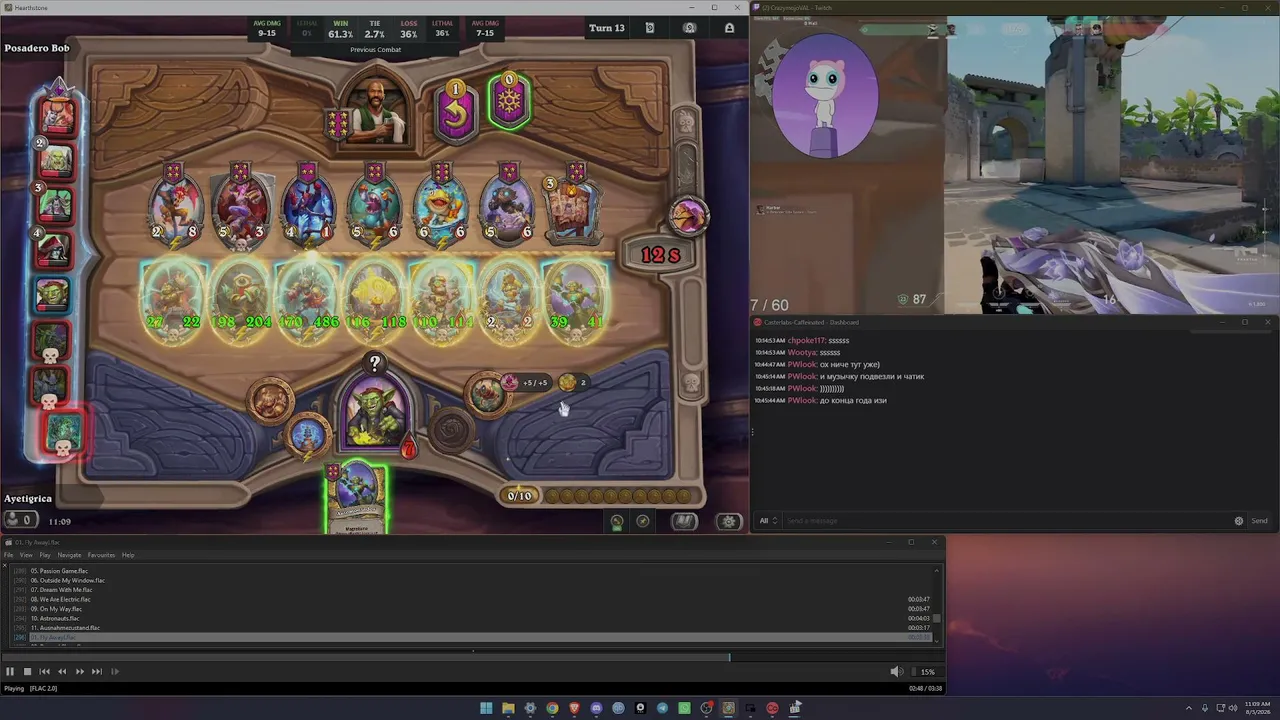This screenshot has width=1280, height=720.
Task: Skip to next track in music player
Action: click(x=97, y=672)
